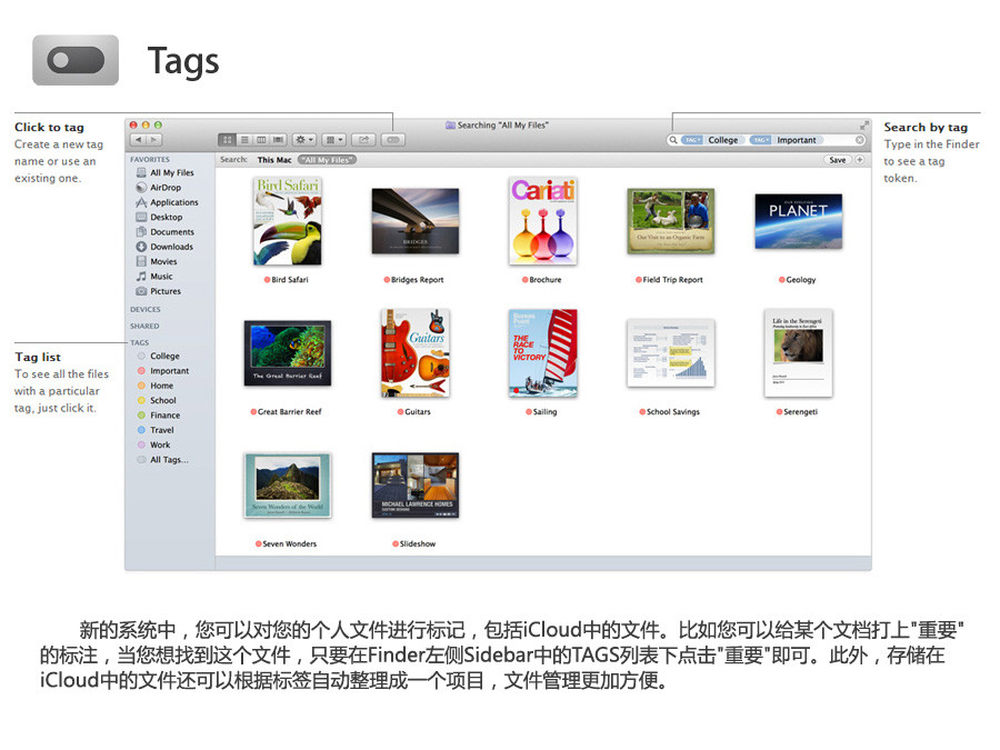Click the "Brochure" file name label
1000x750 pixels.
point(545,280)
